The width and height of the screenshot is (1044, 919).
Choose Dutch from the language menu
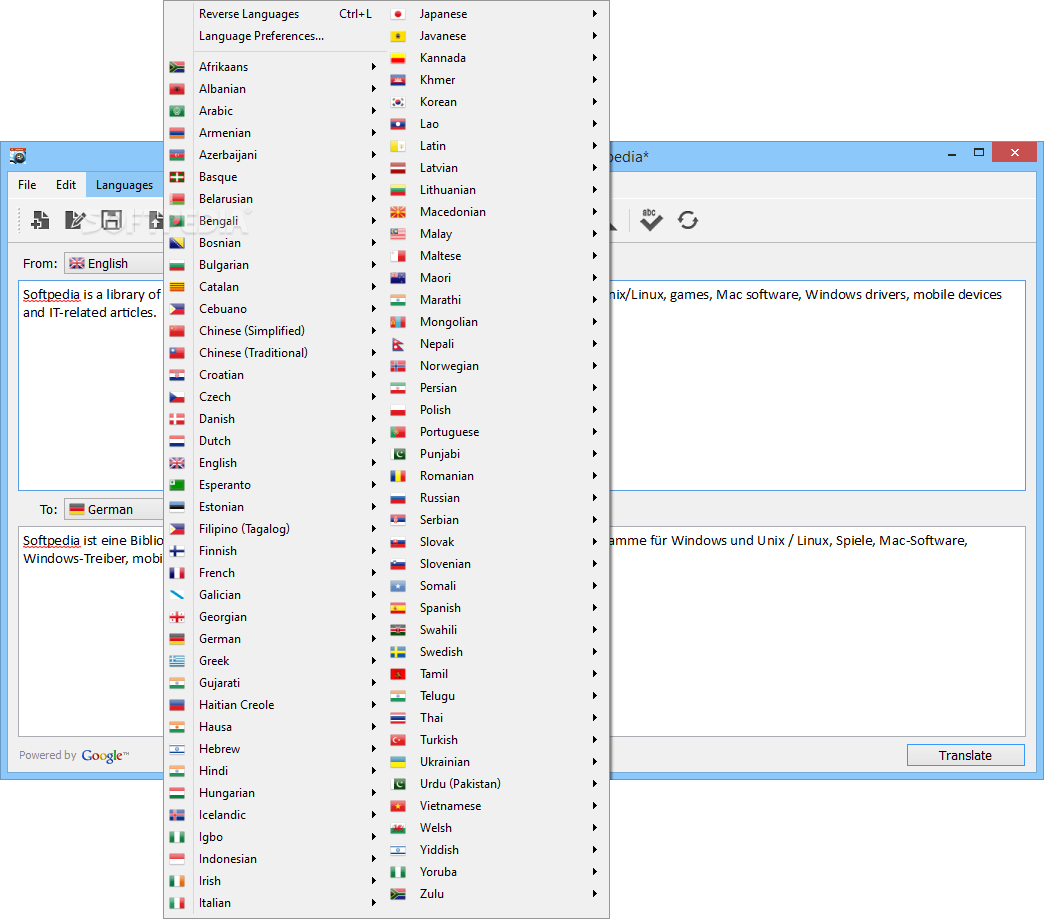(275, 441)
